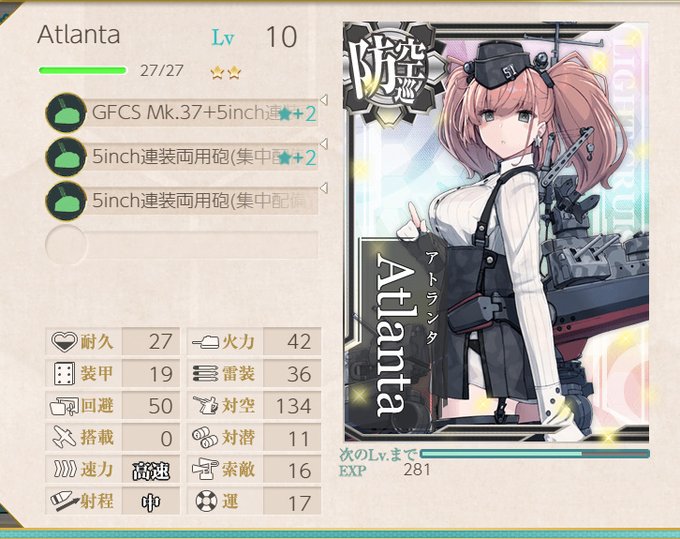
Task: Click the heart icon beside 耐久
Action: click(64, 342)
